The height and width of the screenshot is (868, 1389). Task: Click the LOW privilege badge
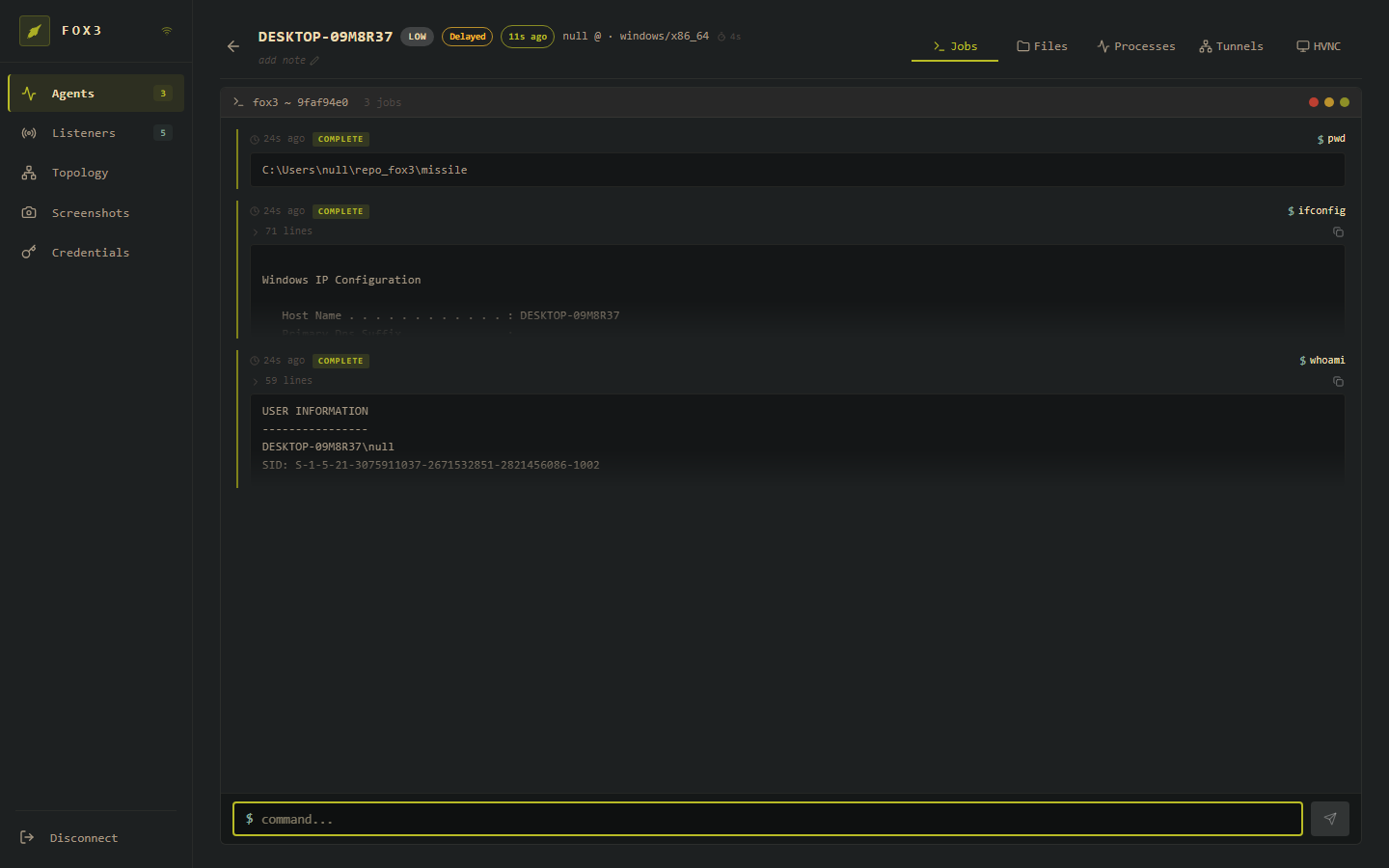(417, 37)
